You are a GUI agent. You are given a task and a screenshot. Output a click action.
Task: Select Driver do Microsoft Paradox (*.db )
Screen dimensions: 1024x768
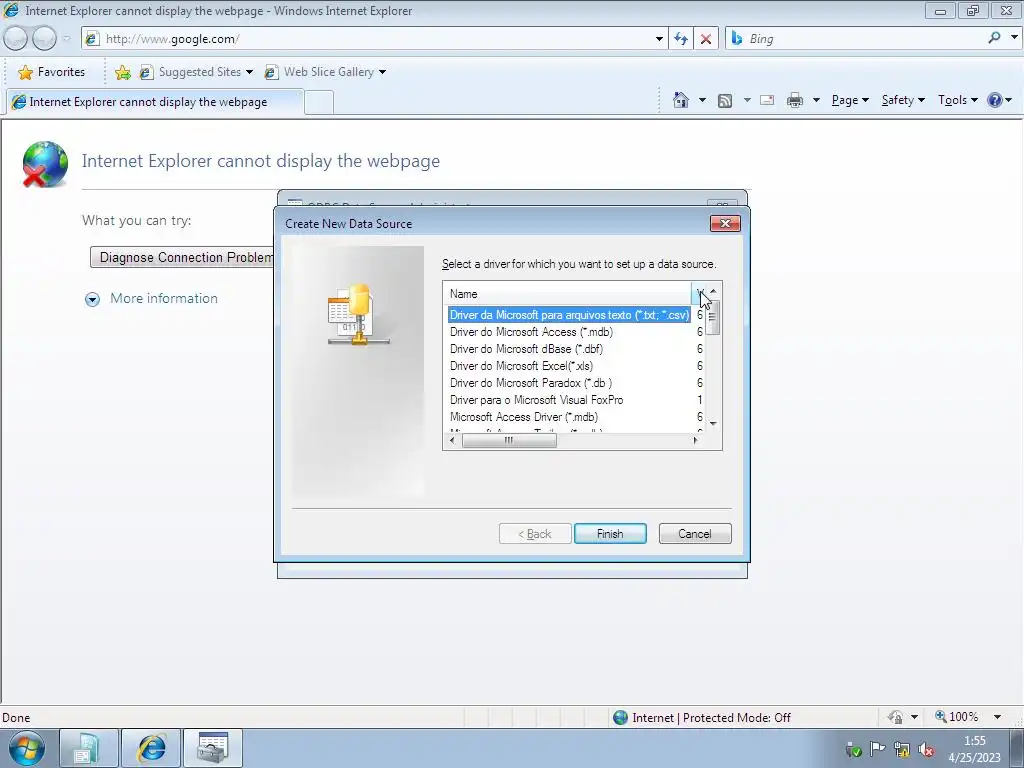pyautogui.click(x=531, y=383)
